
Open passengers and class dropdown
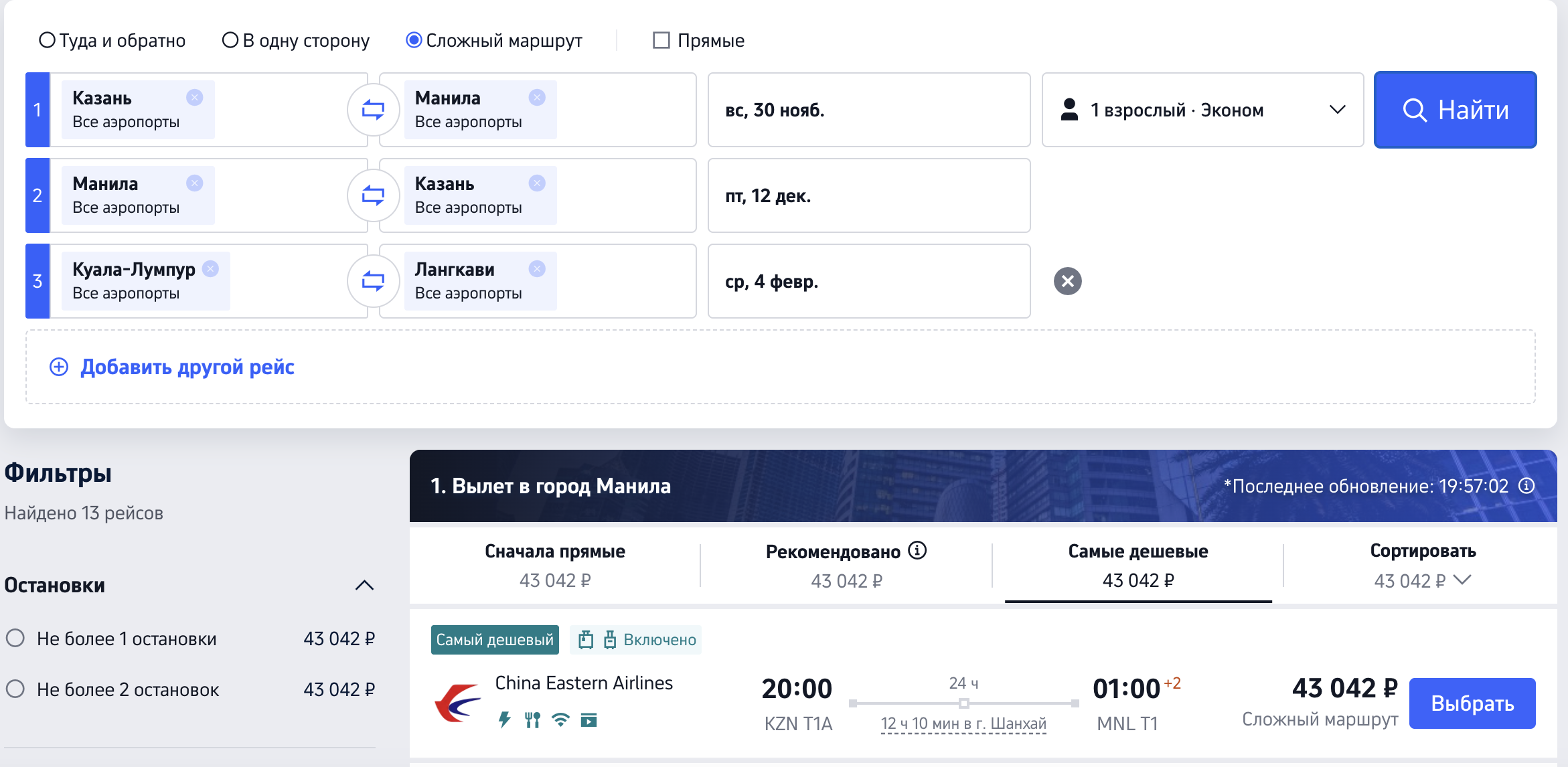[x=1202, y=110]
